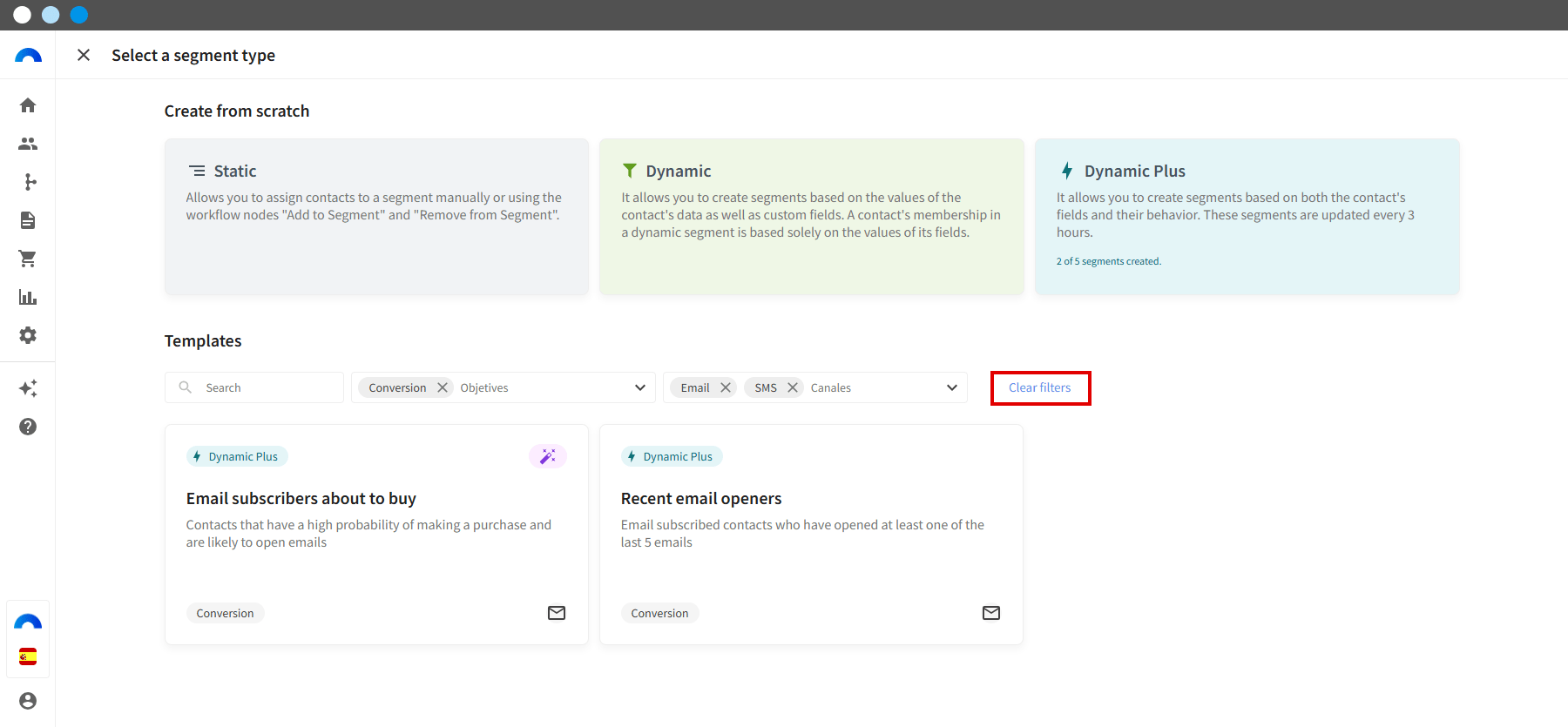Open the bar chart reports icon
The width and height of the screenshot is (1568, 727).
click(28, 297)
